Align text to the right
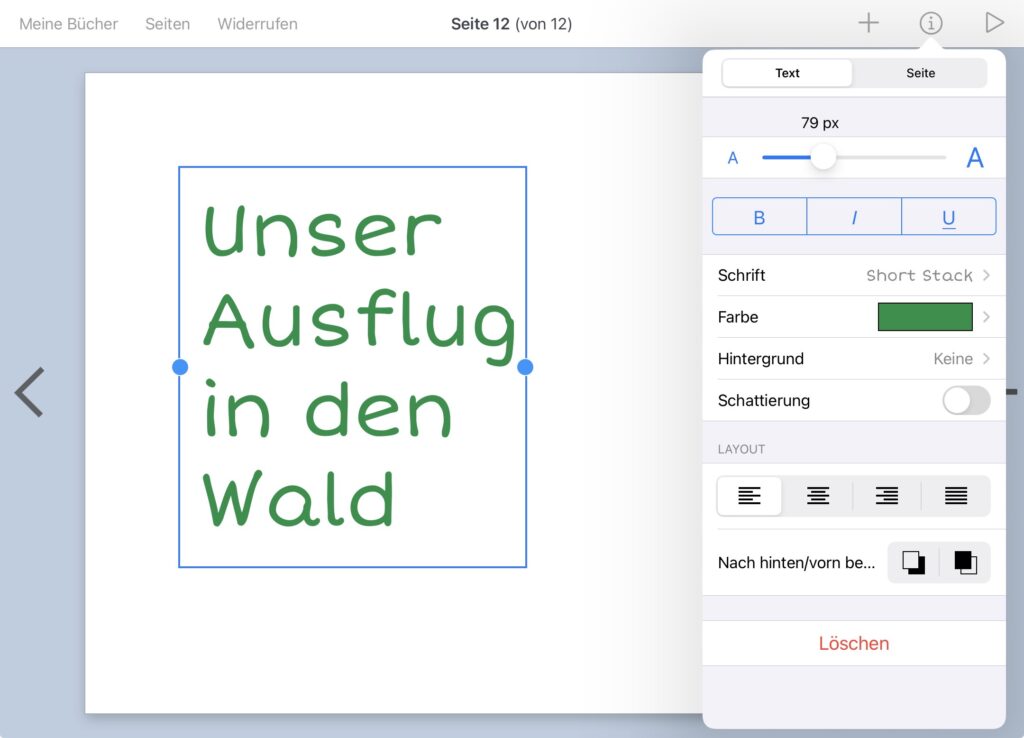This screenshot has width=1024, height=738. (887, 496)
